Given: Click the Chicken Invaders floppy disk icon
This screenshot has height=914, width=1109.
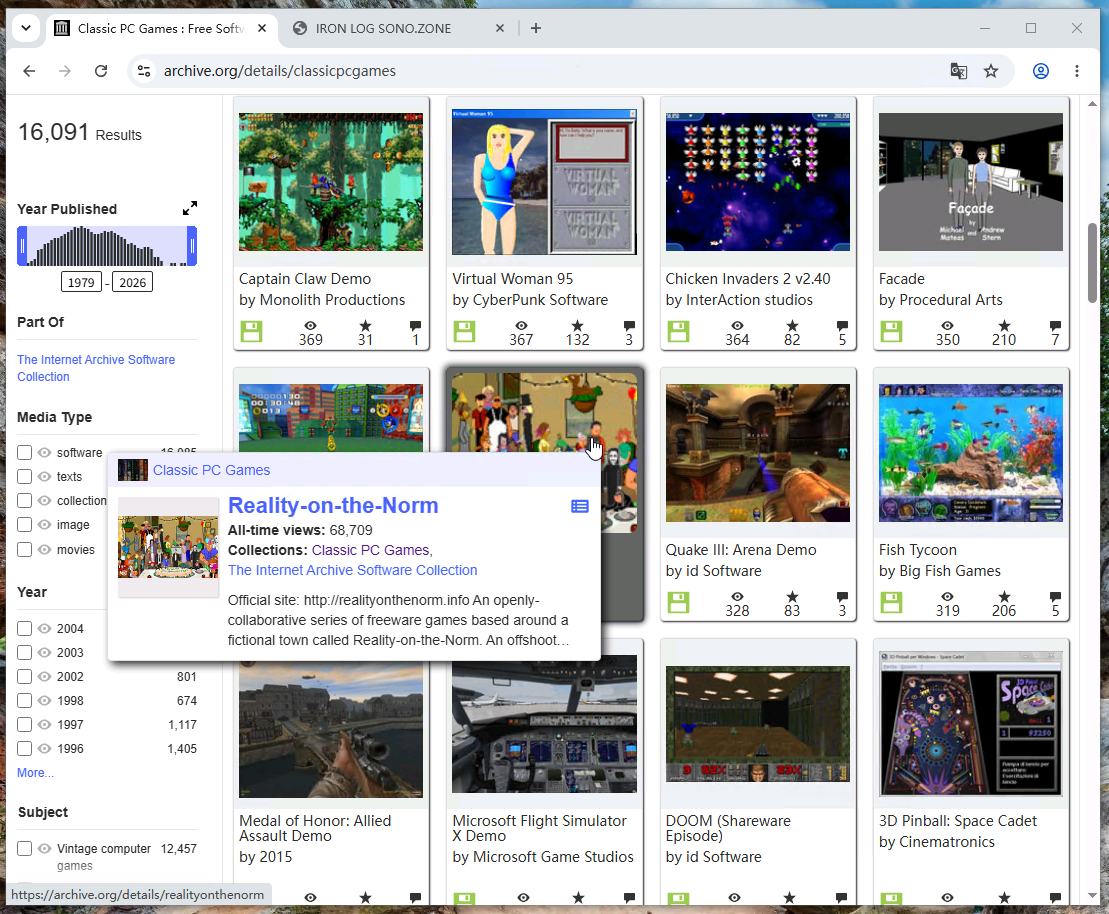Looking at the screenshot, I should [x=678, y=332].
